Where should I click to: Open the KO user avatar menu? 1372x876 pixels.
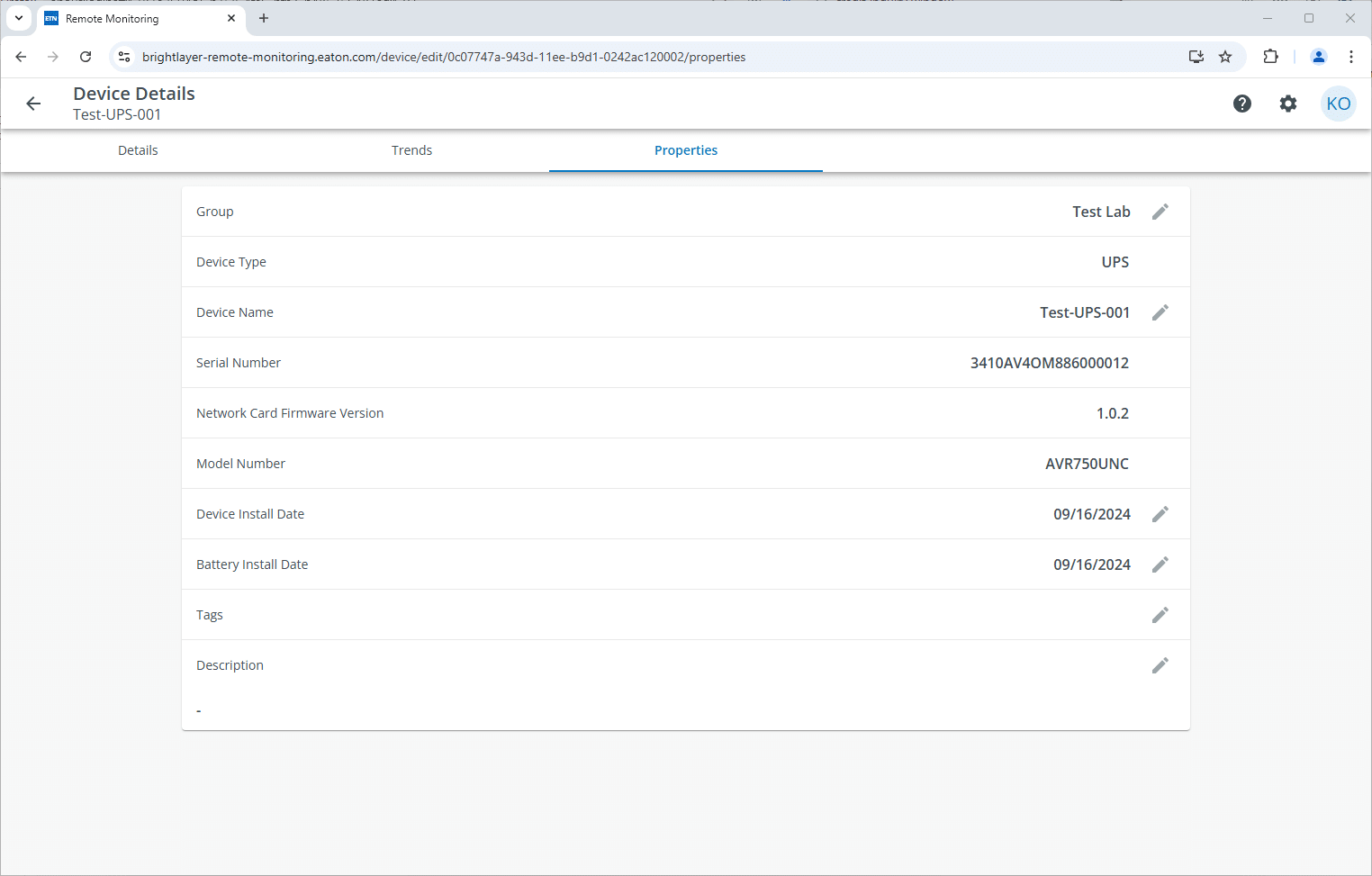coord(1339,104)
